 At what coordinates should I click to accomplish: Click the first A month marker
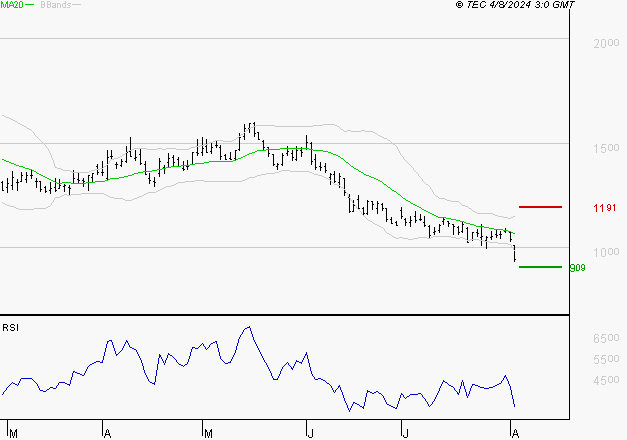click(107, 434)
